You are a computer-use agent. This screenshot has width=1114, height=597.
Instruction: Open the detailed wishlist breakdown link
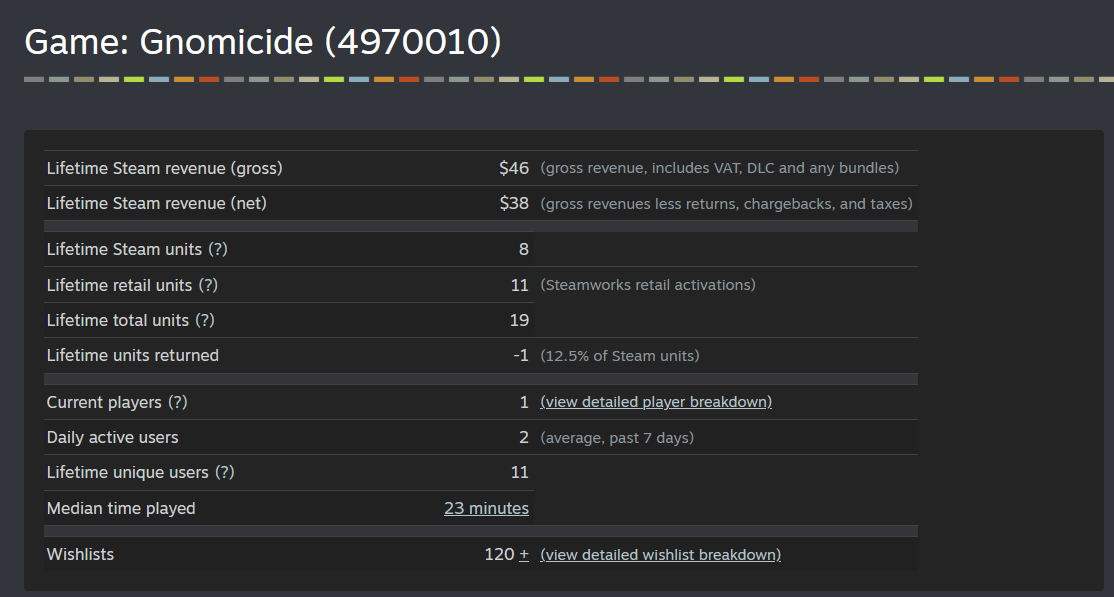660,555
